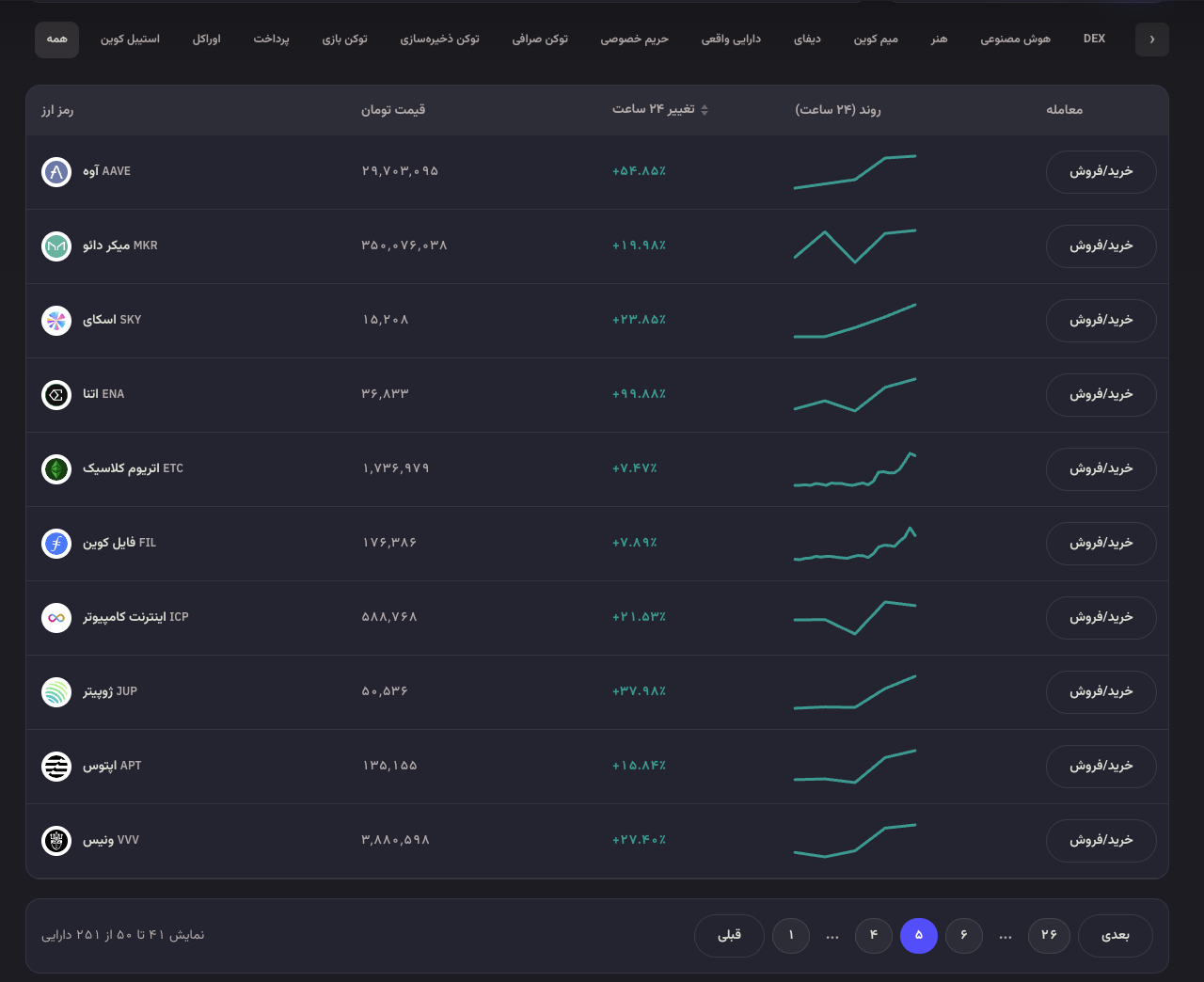Image resolution: width=1204 pixels, height=982 pixels.
Task: Select the همه (All) category tab
Action: pos(57,40)
